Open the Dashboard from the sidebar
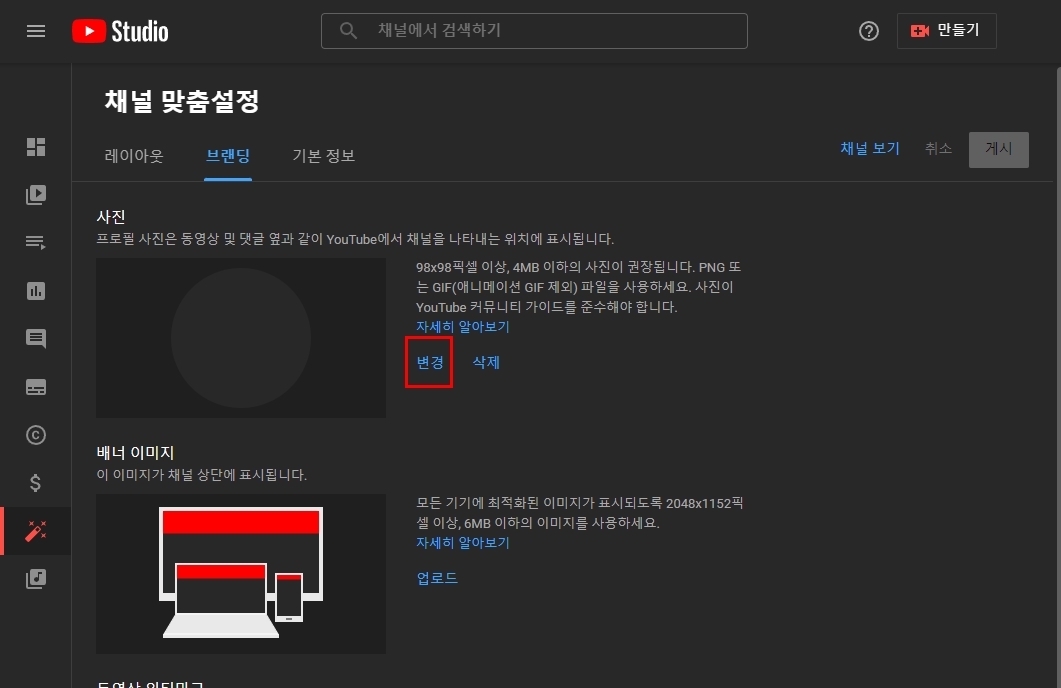This screenshot has width=1061, height=688. pyautogui.click(x=36, y=147)
